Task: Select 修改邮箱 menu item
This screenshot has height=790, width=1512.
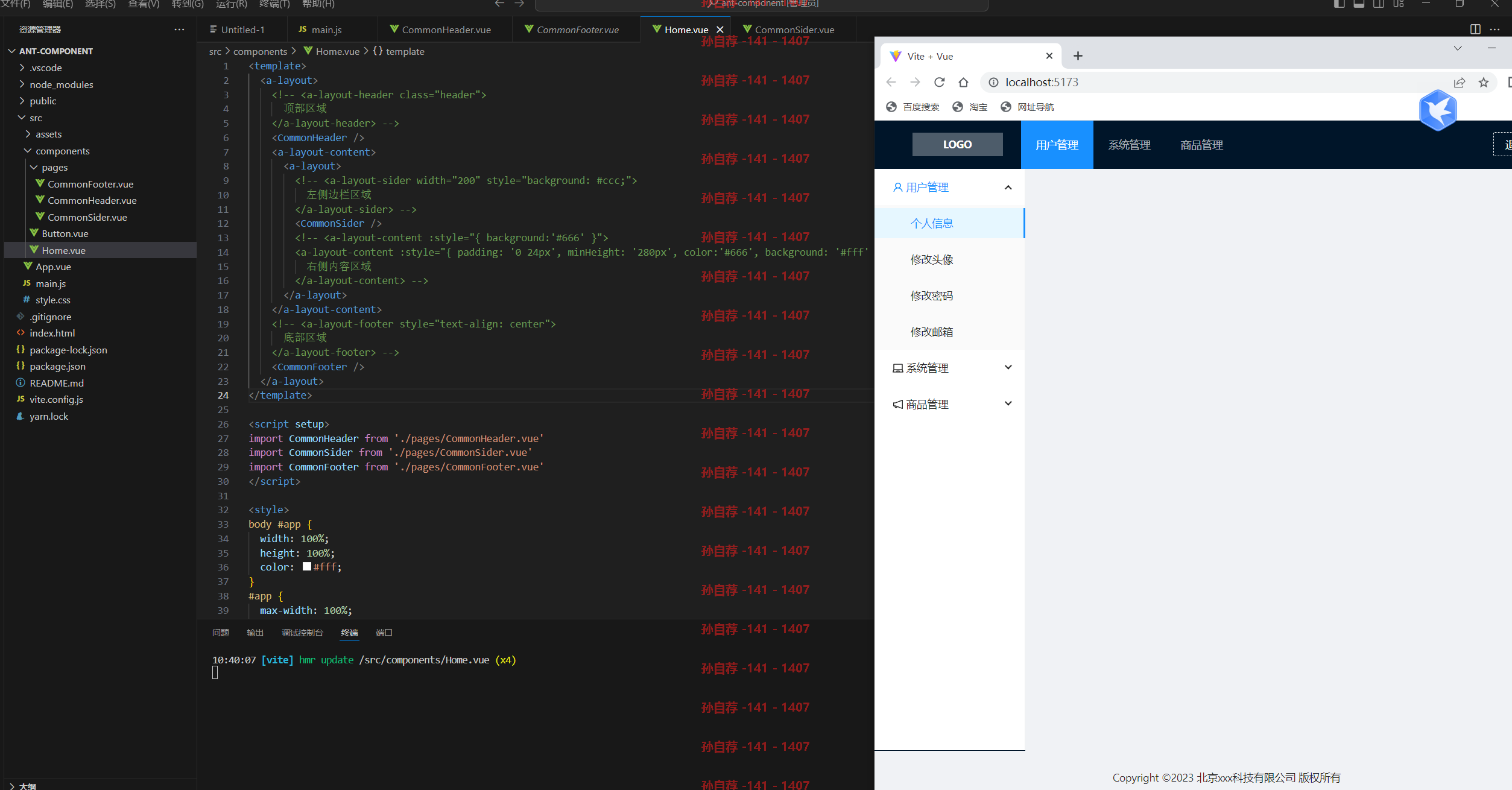Action: coord(950,332)
